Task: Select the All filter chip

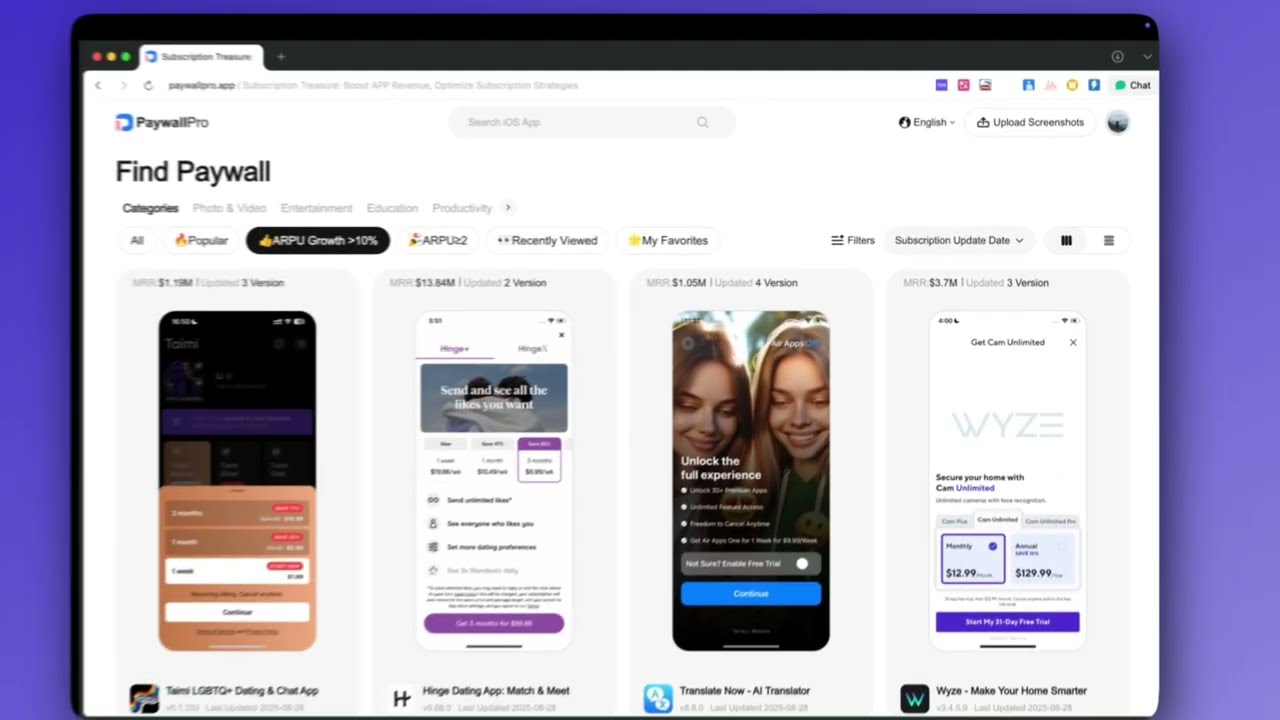Action: pyautogui.click(x=137, y=240)
